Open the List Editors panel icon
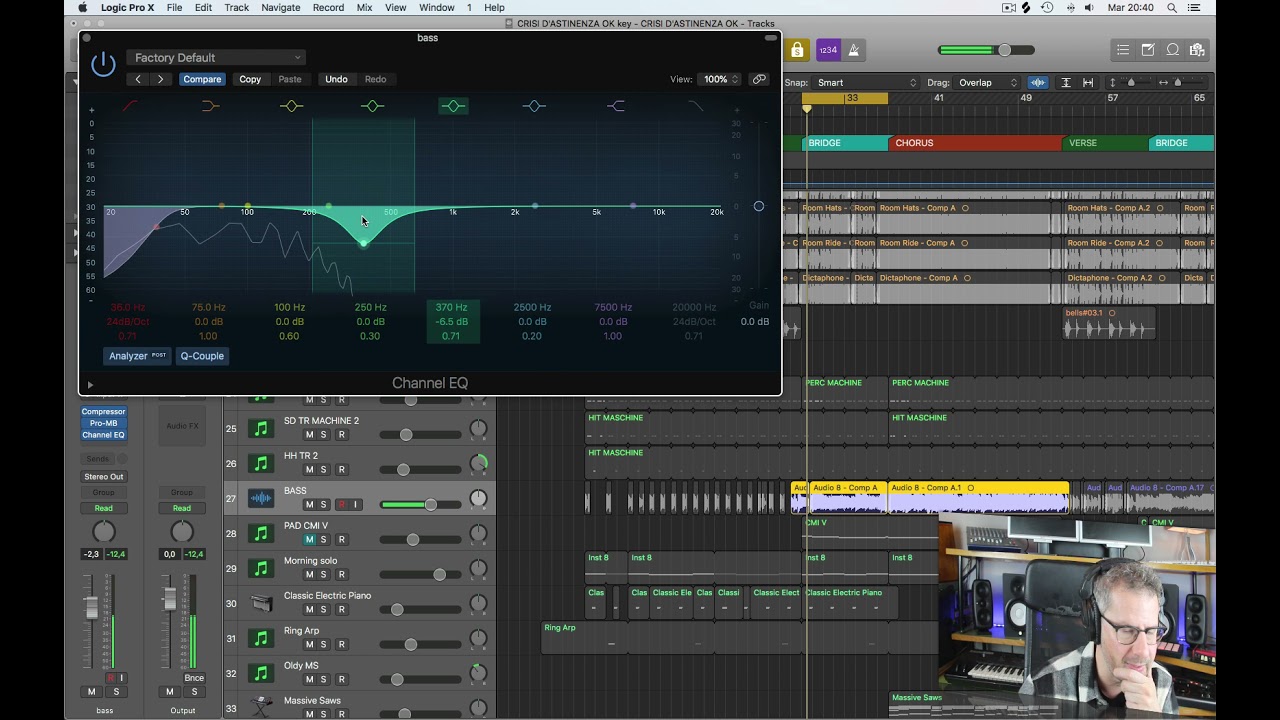 pyautogui.click(x=1123, y=50)
